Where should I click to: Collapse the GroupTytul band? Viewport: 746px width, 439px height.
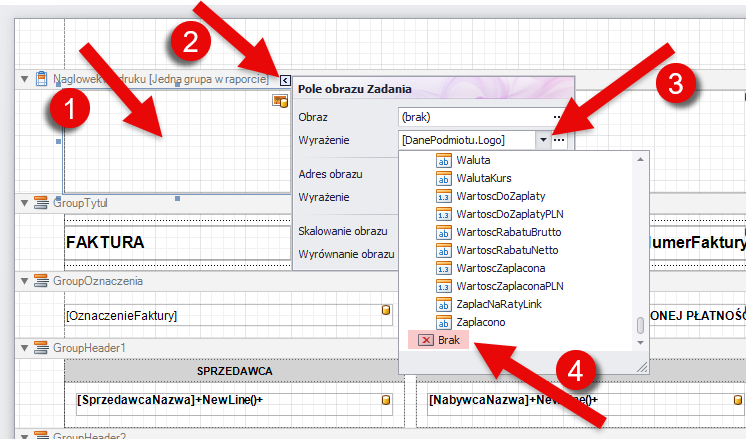click(x=24, y=203)
